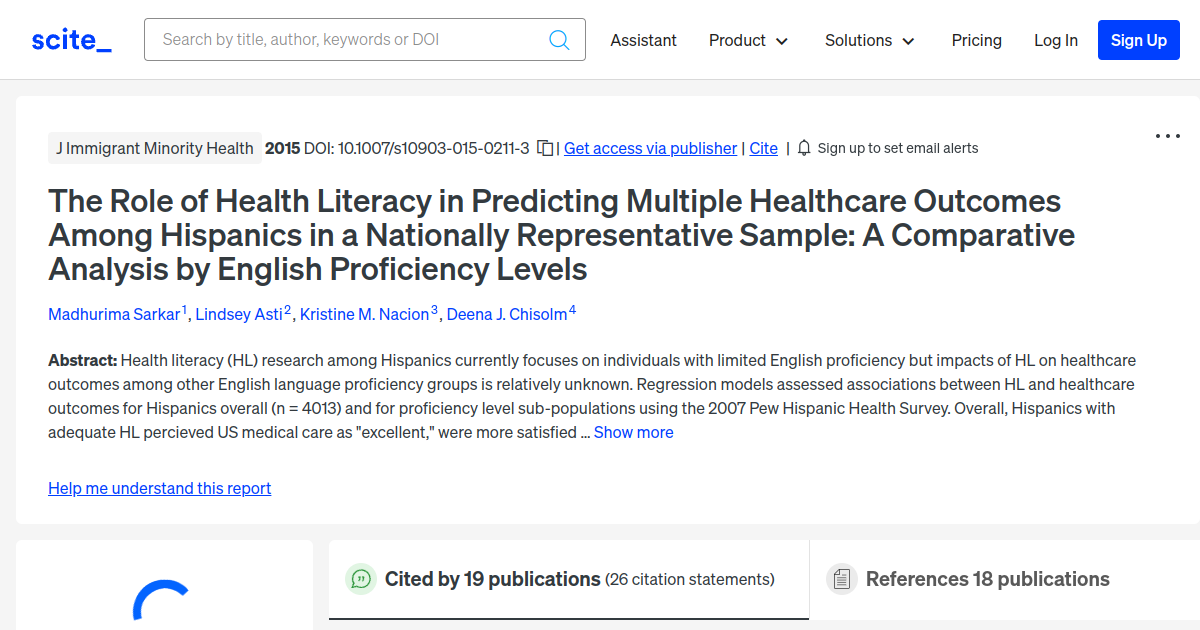This screenshot has width=1200, height=630.
Task: Open the Assistant menu item
Action: click(643, 41)
